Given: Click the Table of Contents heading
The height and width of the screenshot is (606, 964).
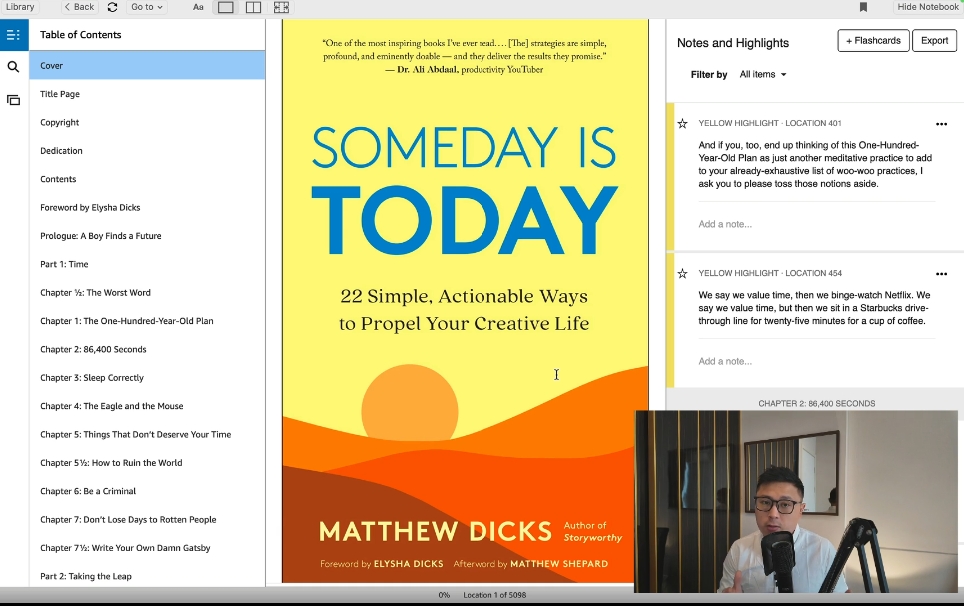Looking at the screenshot, I should 81,34.
